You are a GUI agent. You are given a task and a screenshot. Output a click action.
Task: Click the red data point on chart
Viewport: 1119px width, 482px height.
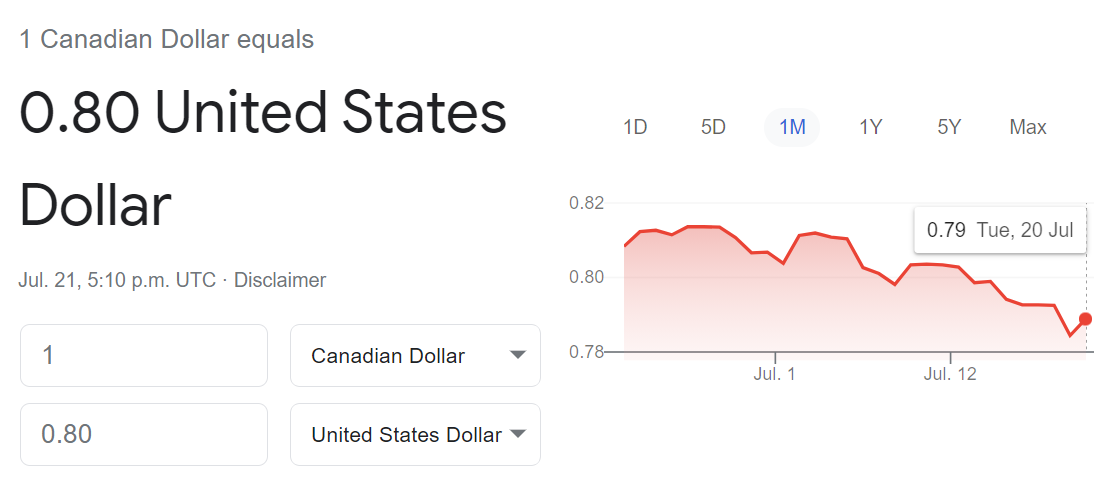coord(1085,318)
